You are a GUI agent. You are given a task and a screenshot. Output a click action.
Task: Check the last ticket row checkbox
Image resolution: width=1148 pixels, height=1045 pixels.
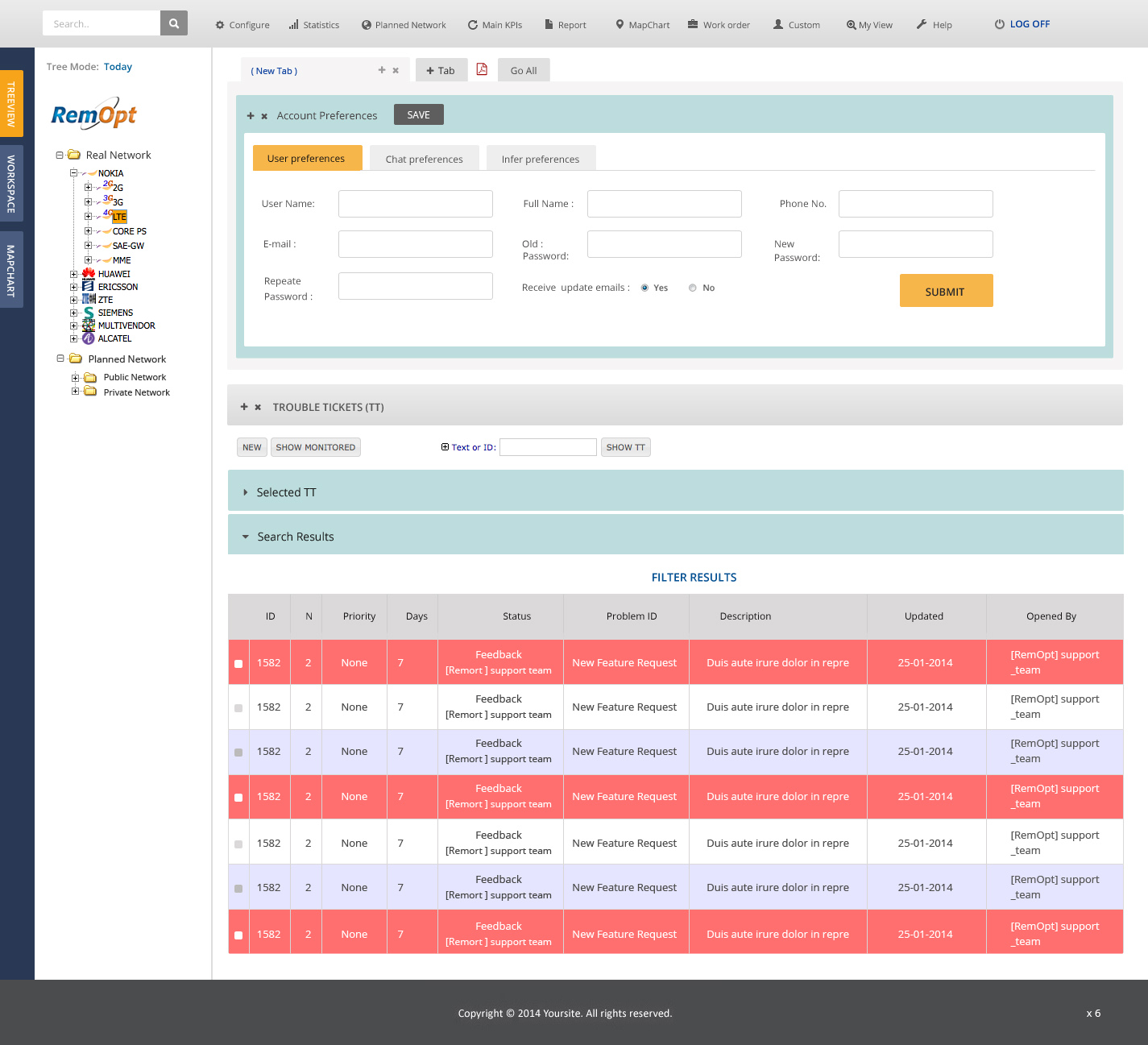pos(238,935)
